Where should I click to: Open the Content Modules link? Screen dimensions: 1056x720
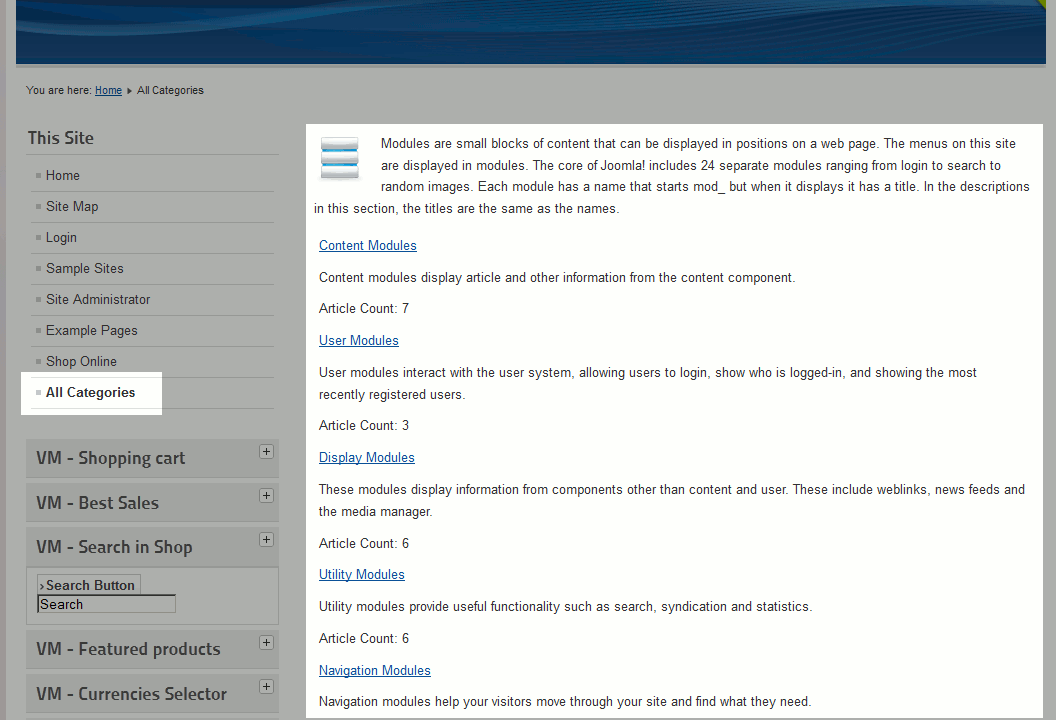368,245
